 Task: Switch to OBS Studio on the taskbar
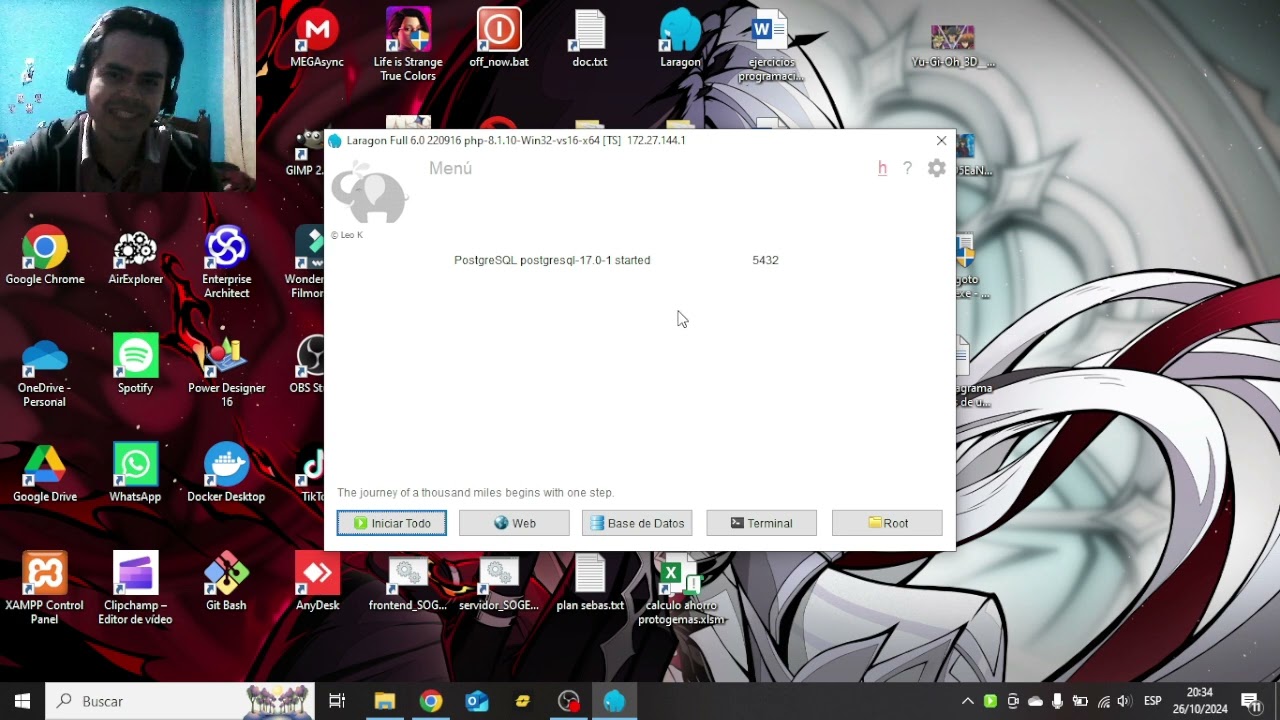click(x=569, y=701)
